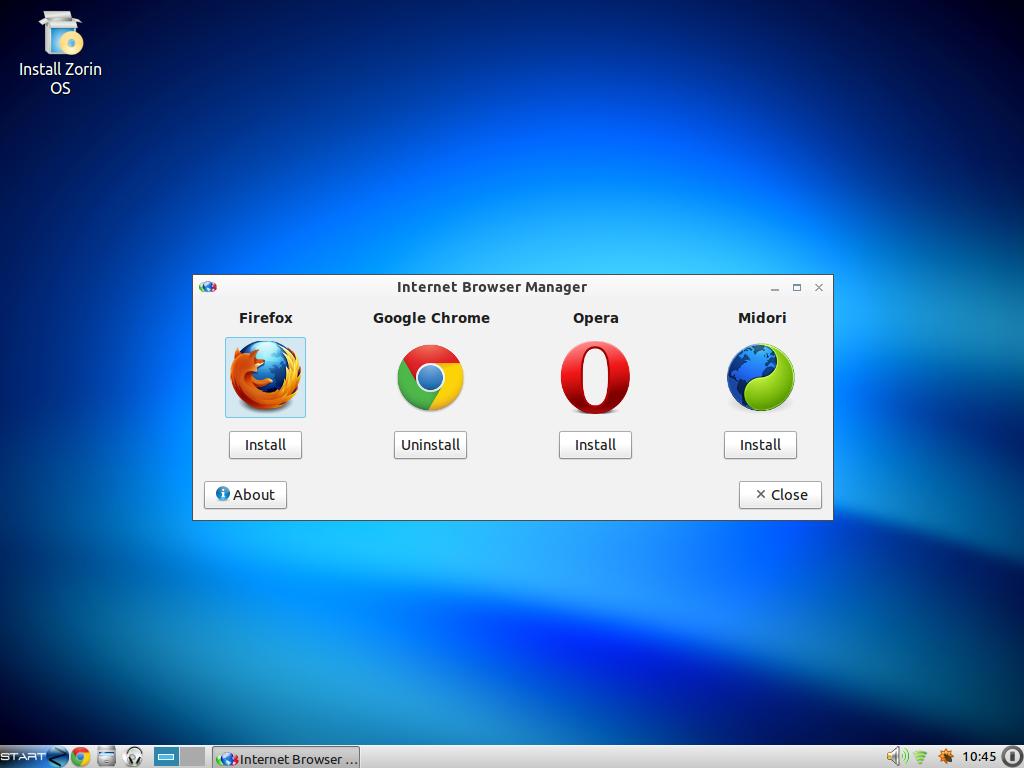Click the red Opera logo

(x=595, y=377)
